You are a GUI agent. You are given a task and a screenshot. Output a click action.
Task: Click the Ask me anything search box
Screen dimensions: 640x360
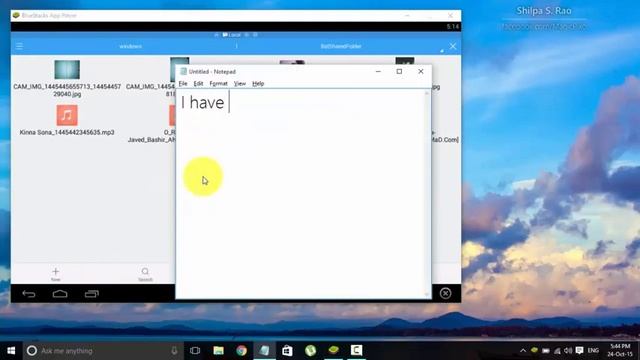click(103, 351)
